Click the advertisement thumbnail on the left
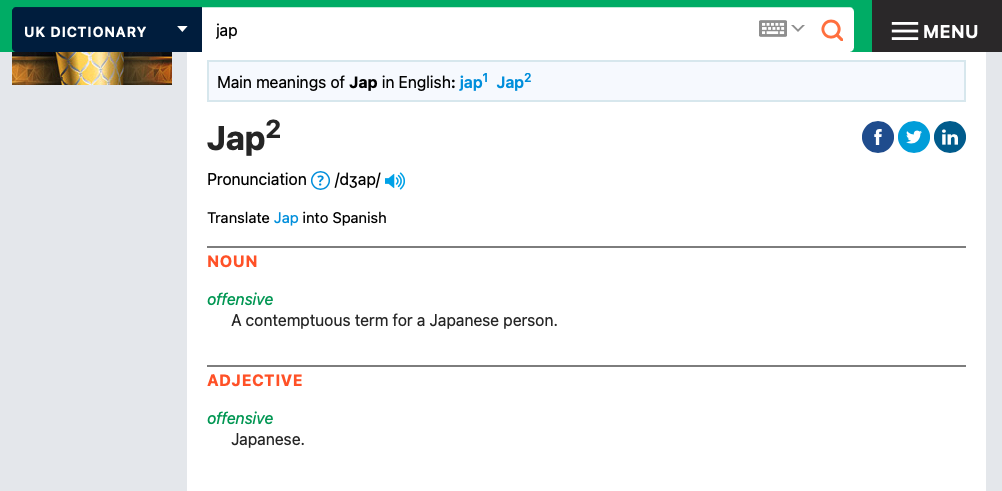This screenshot has width=1002, height=491. point(92,68)
